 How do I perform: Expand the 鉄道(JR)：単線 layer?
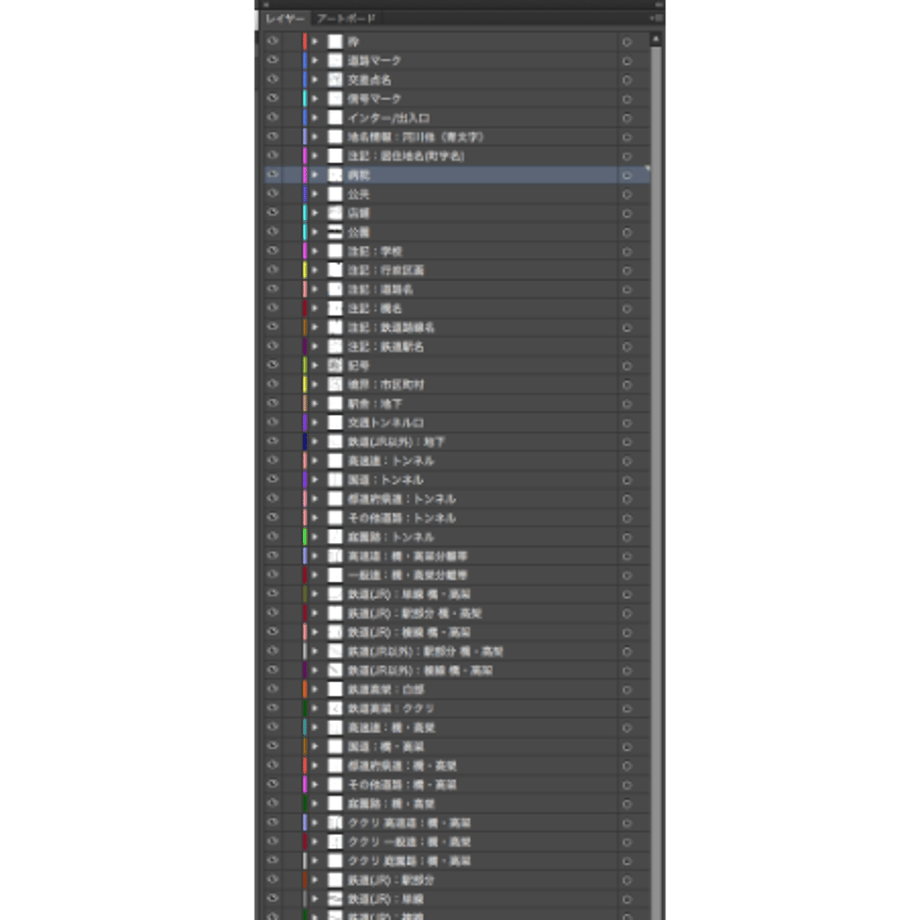point(315,899)
